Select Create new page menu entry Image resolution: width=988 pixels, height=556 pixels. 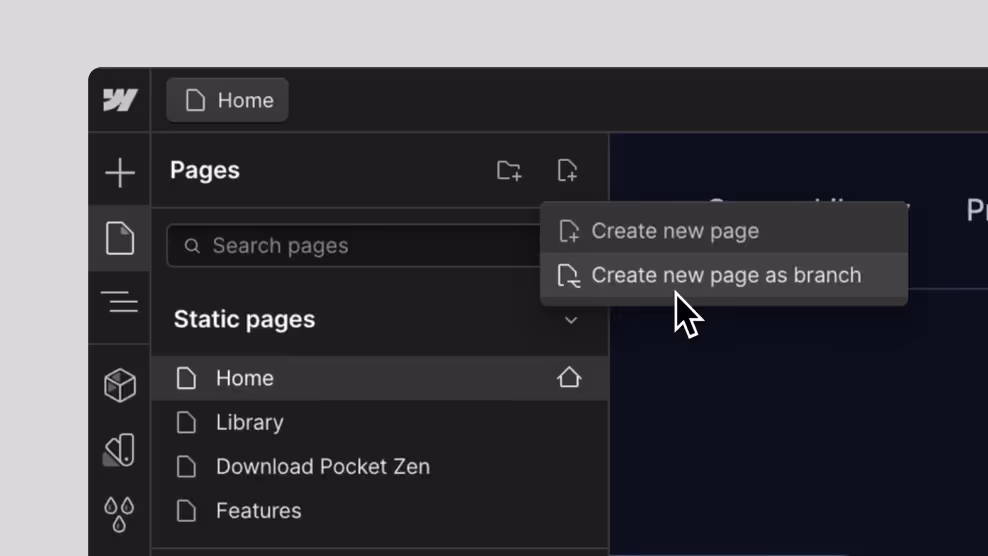click(x=724, y=231)
